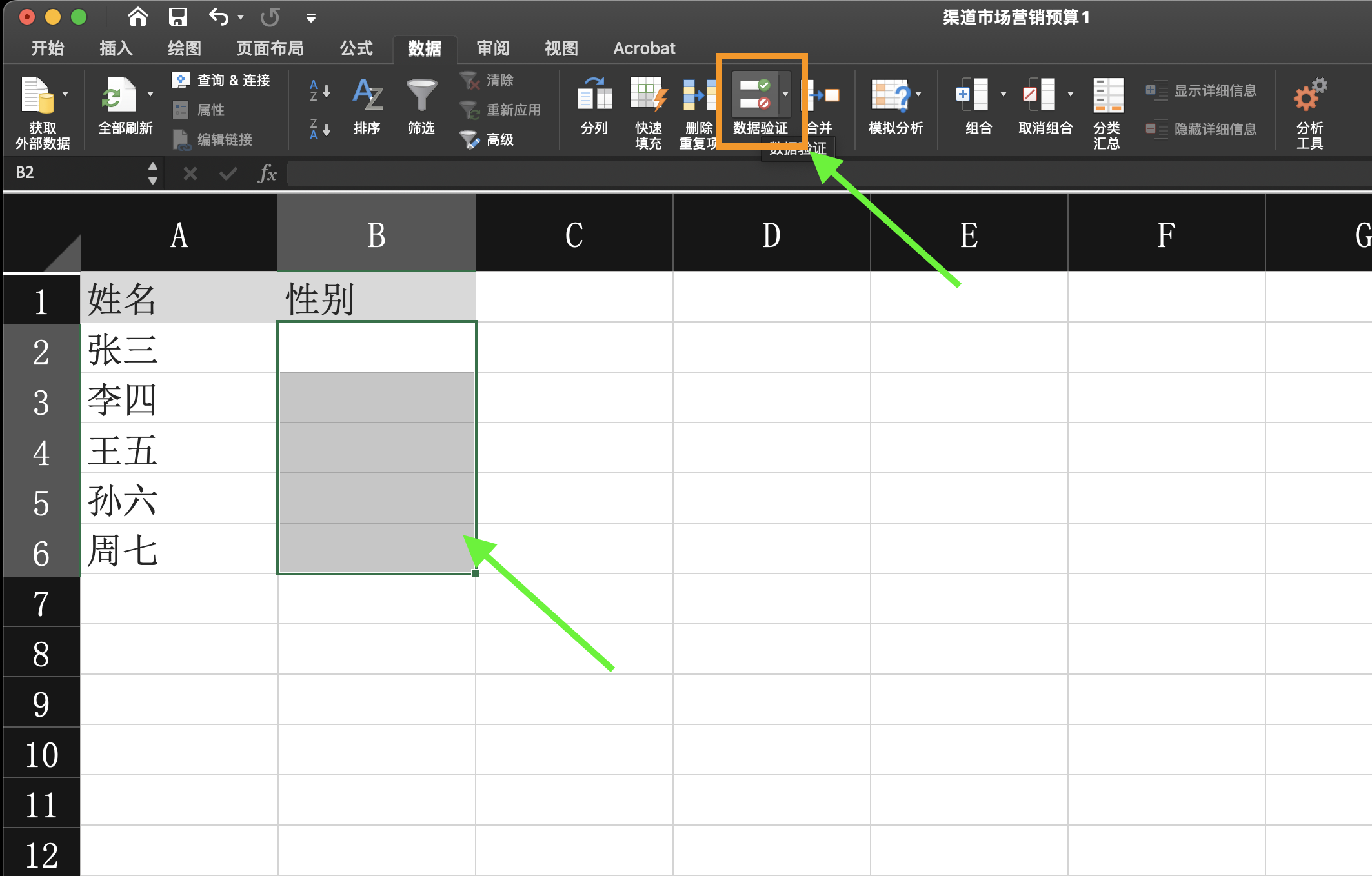Sort descending Z to A icon
This screenshot has height=876, width=1372.
[x=320, y=129]
